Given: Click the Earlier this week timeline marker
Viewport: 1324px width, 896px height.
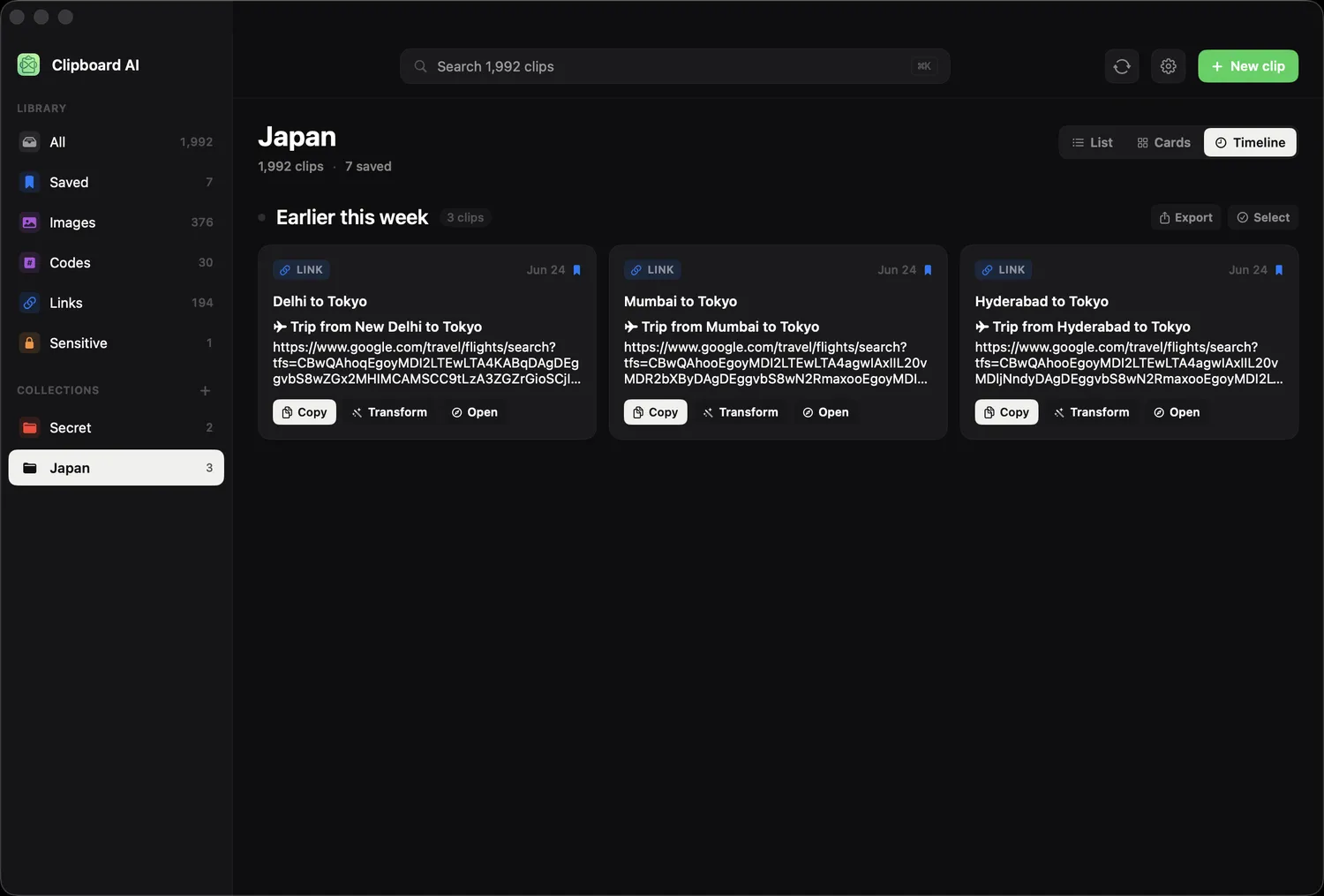Looking at the screenshot, I should [262, 217].
